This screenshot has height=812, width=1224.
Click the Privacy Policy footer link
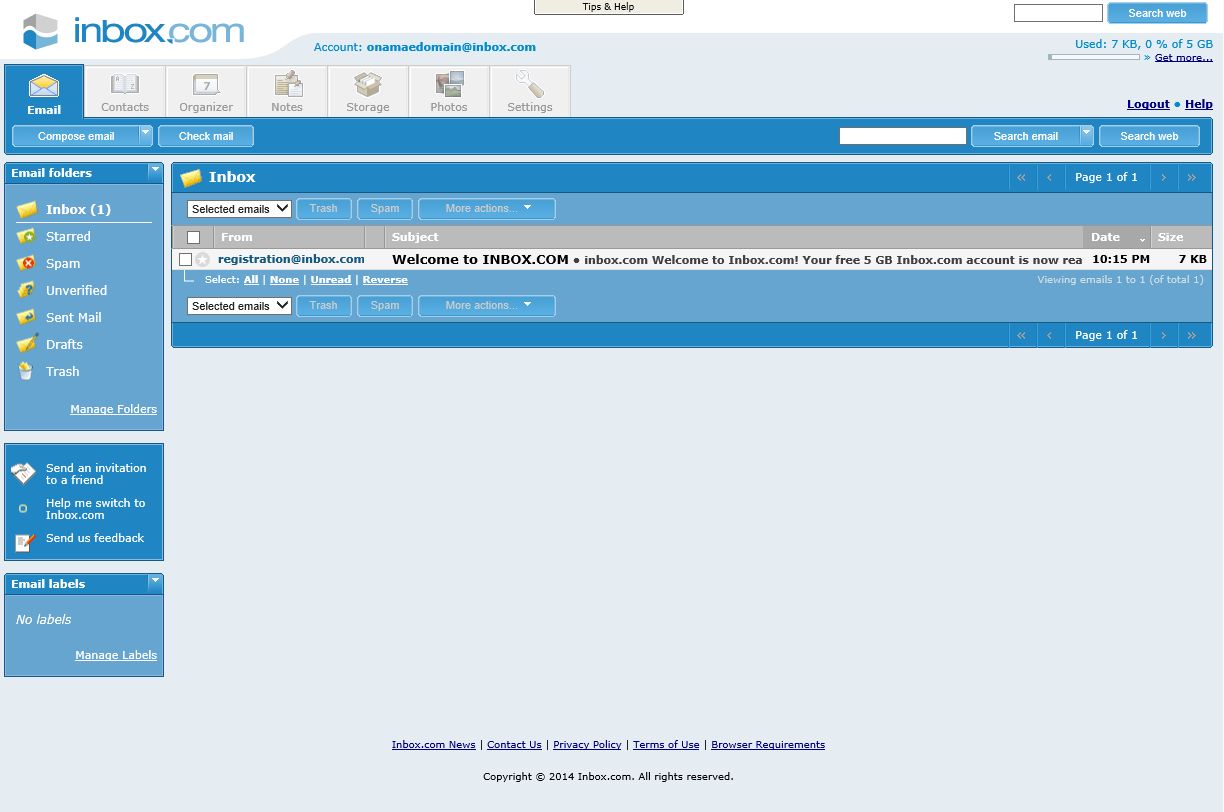click(x=587, y=745)
